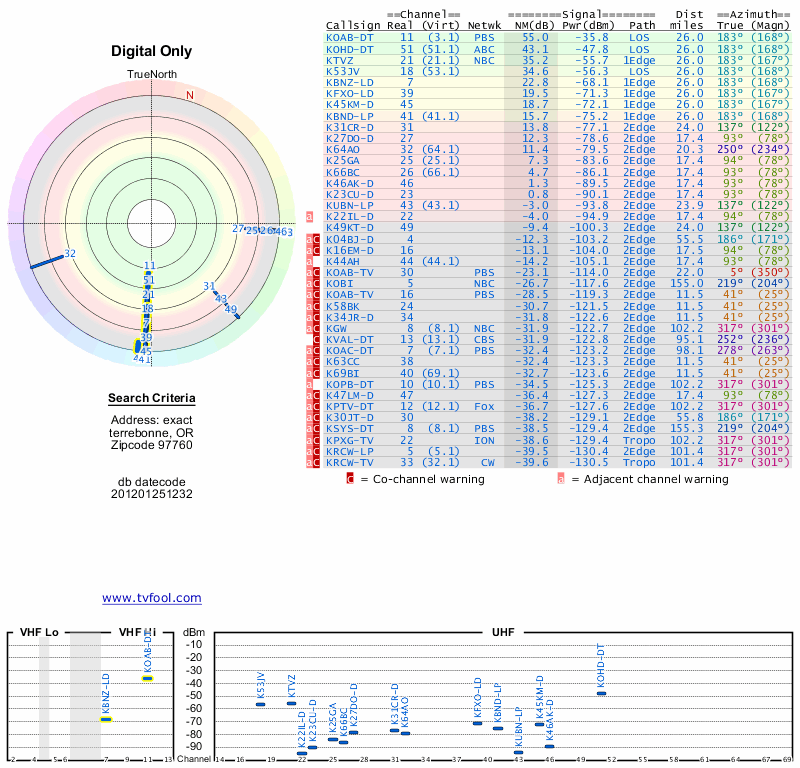Image resolution: width=800 pixels, height=768 pixels.
Task: Click the Search Criteria heading
Action: (x=152, y=398)
